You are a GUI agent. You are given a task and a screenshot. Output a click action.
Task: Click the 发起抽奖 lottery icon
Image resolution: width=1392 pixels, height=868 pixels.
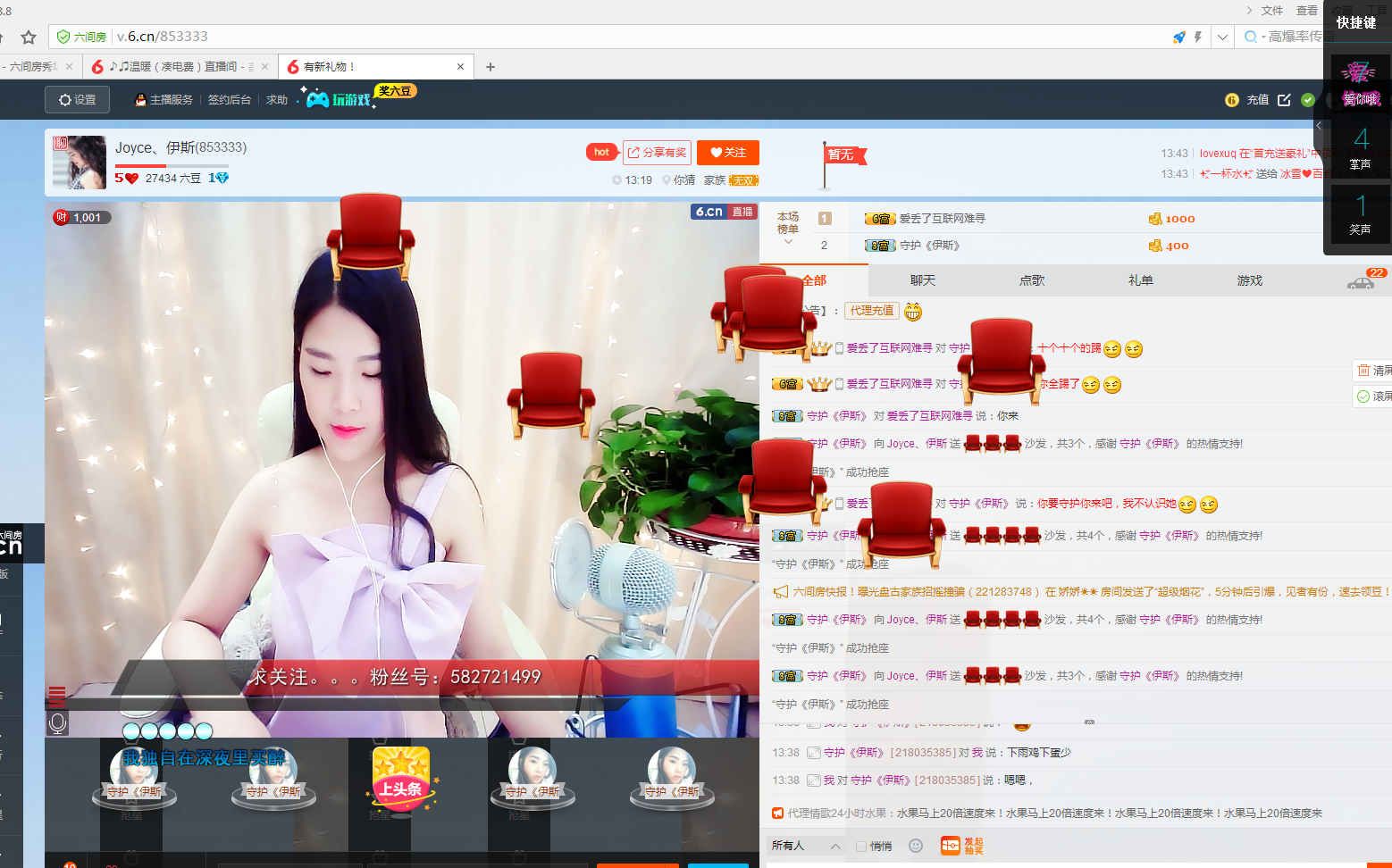pos(962,846)
